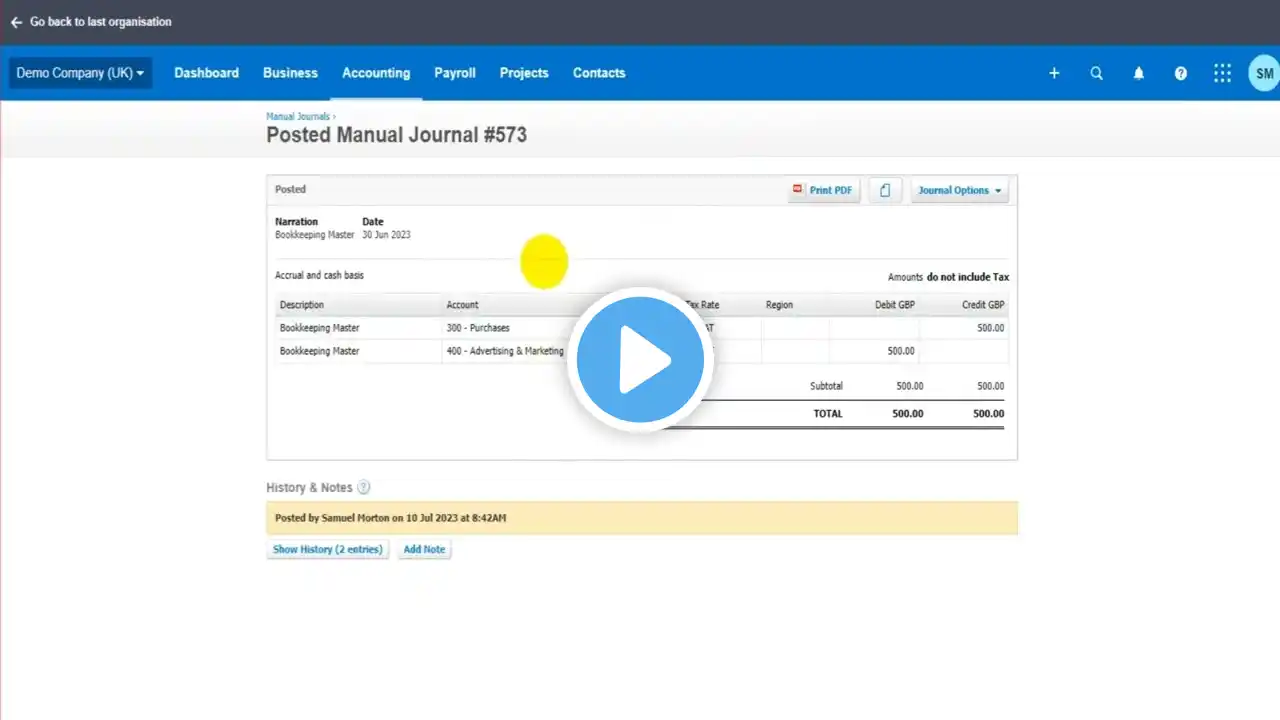This screenshot has height=720, width=1280.
Task: Click the Account column header
Action: [x=463, y=305]
